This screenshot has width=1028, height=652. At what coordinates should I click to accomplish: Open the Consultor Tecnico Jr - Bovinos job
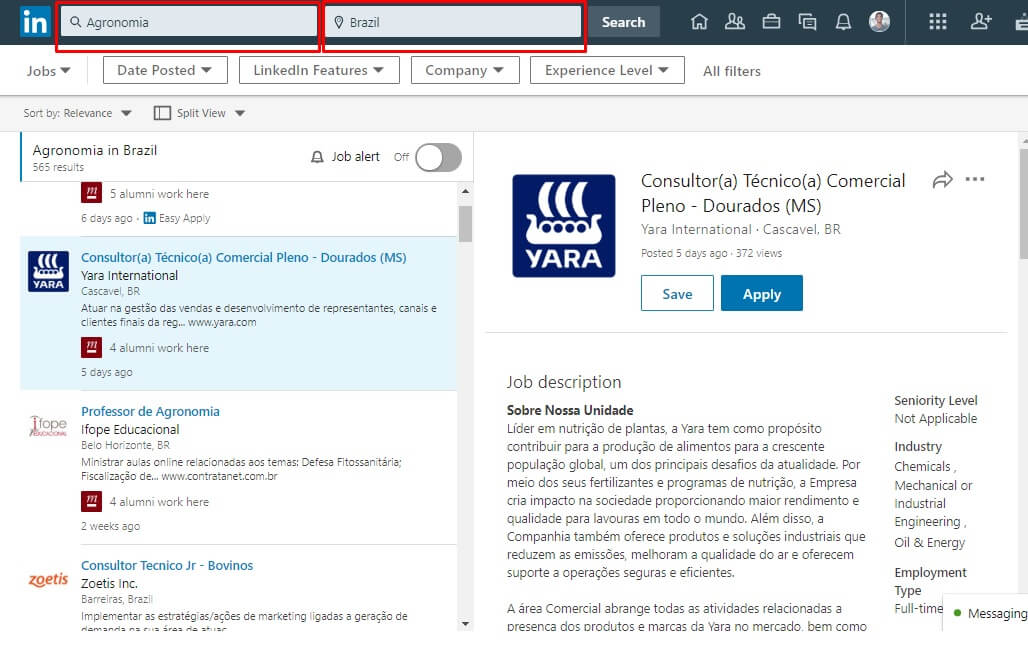[x=167, y=565]
